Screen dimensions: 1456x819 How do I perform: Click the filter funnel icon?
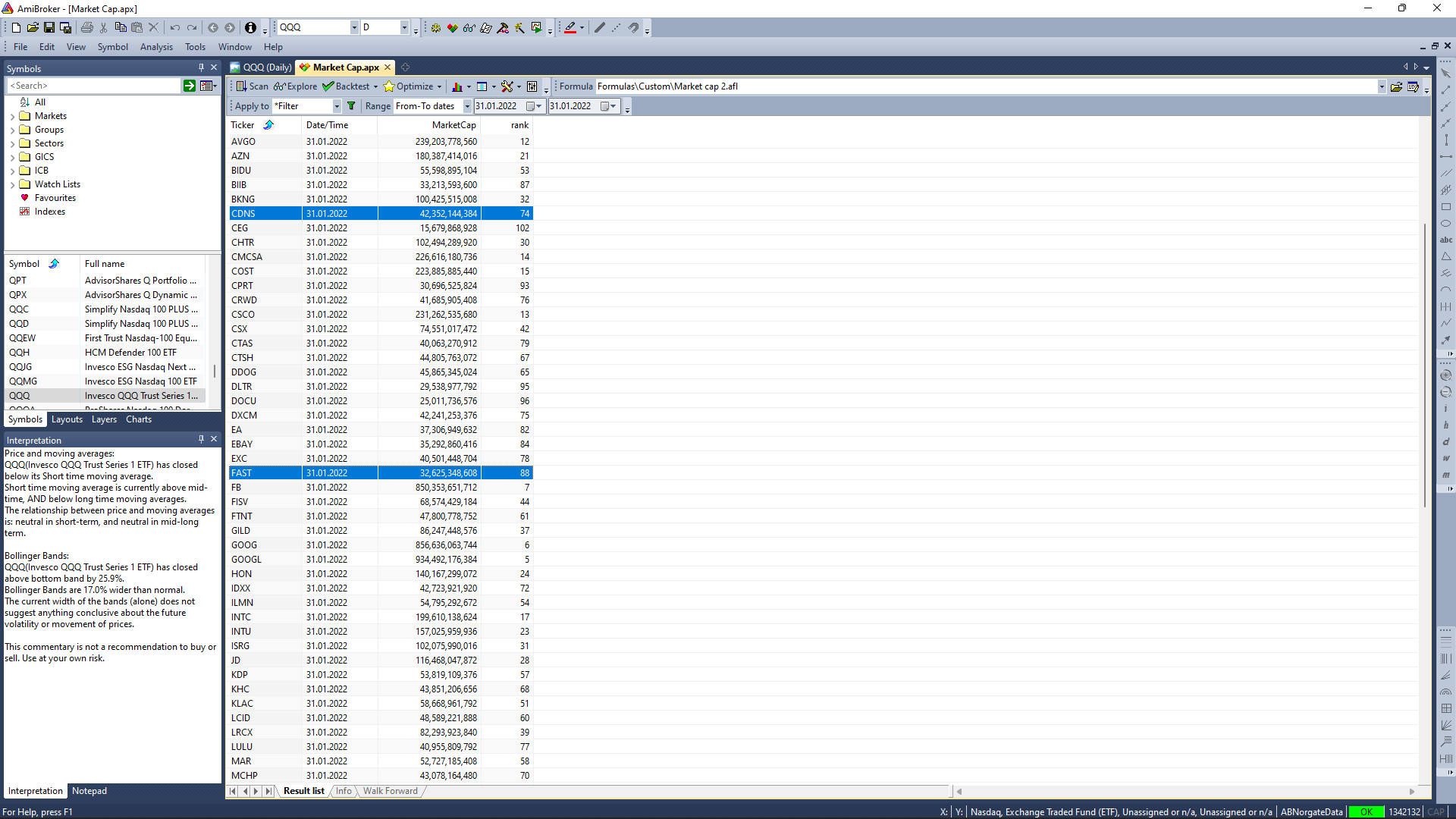pos(351,106)
